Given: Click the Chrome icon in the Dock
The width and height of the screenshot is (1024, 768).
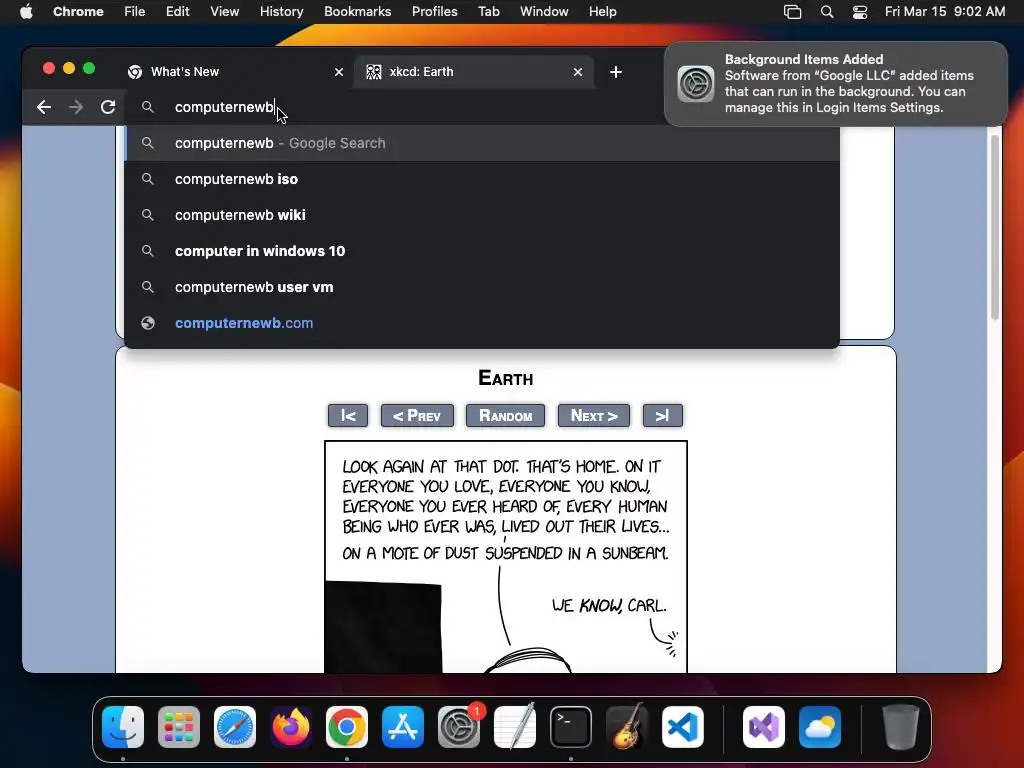Looking at the screenshot, I should 347,727.
